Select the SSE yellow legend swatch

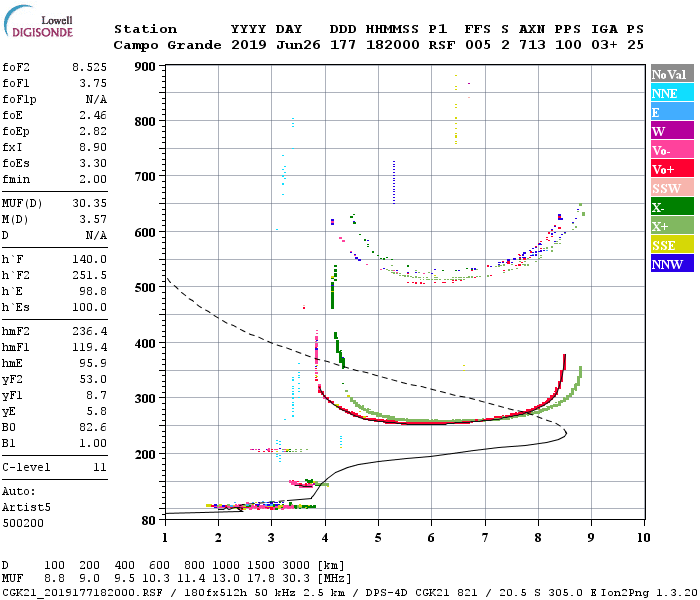[672, 244]
